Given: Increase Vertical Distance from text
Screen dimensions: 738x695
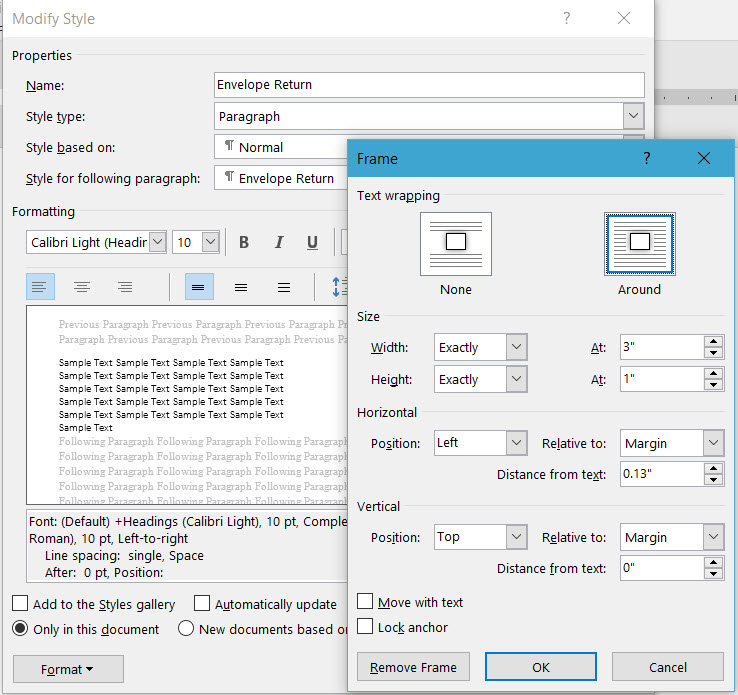Looking at the screenshot, I should 714,563.
